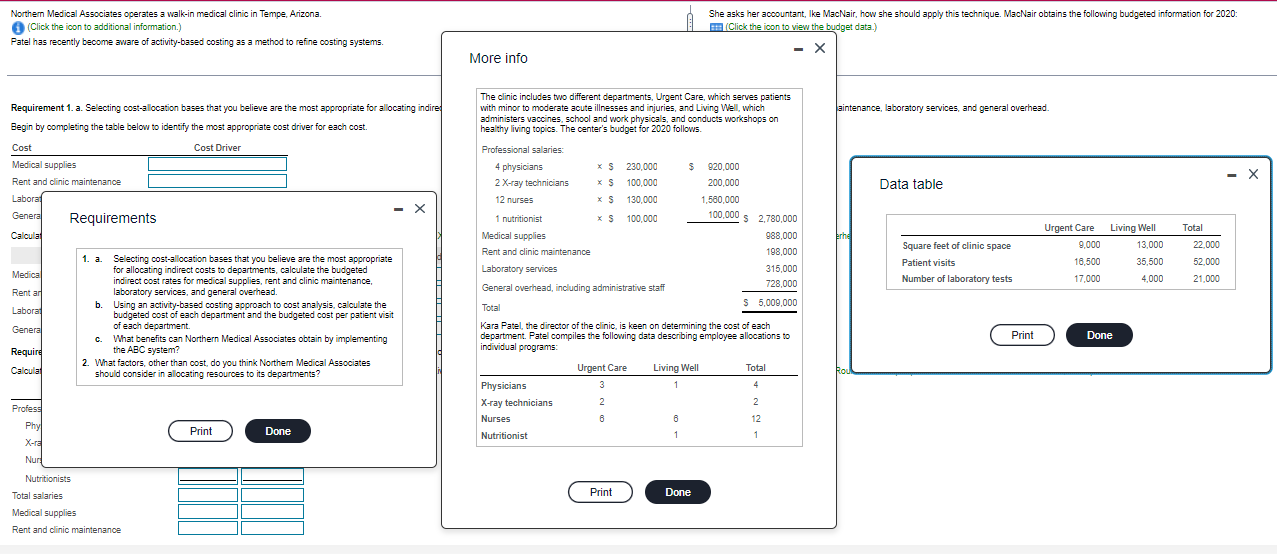The height and width of the screenshot is (554, 1277).
Task: Click Done in the Requirements dialog
Action: 278,431
